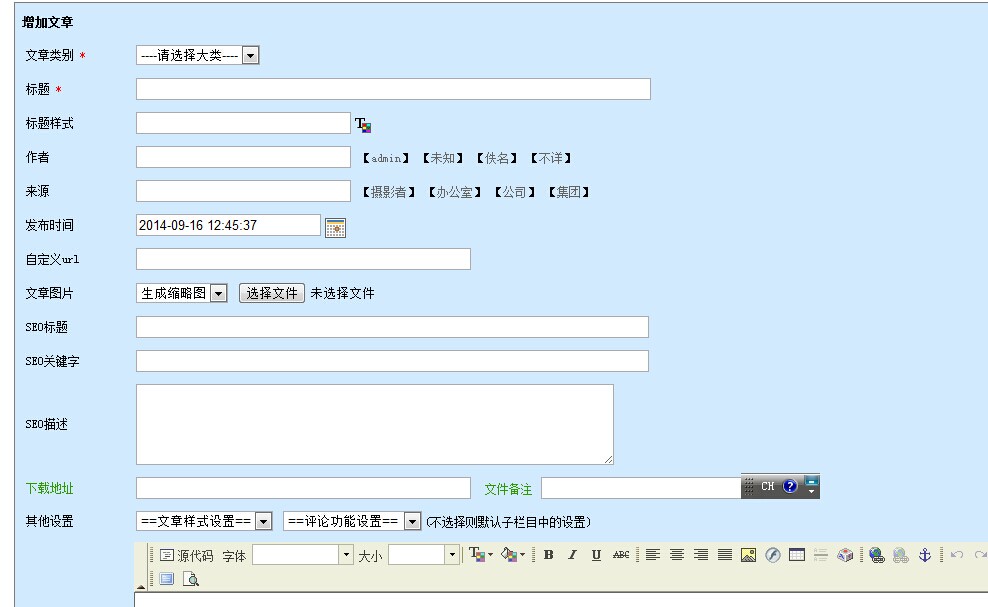
Task: Open the calendar picker beside publish time
Action: tap(336, 227)
